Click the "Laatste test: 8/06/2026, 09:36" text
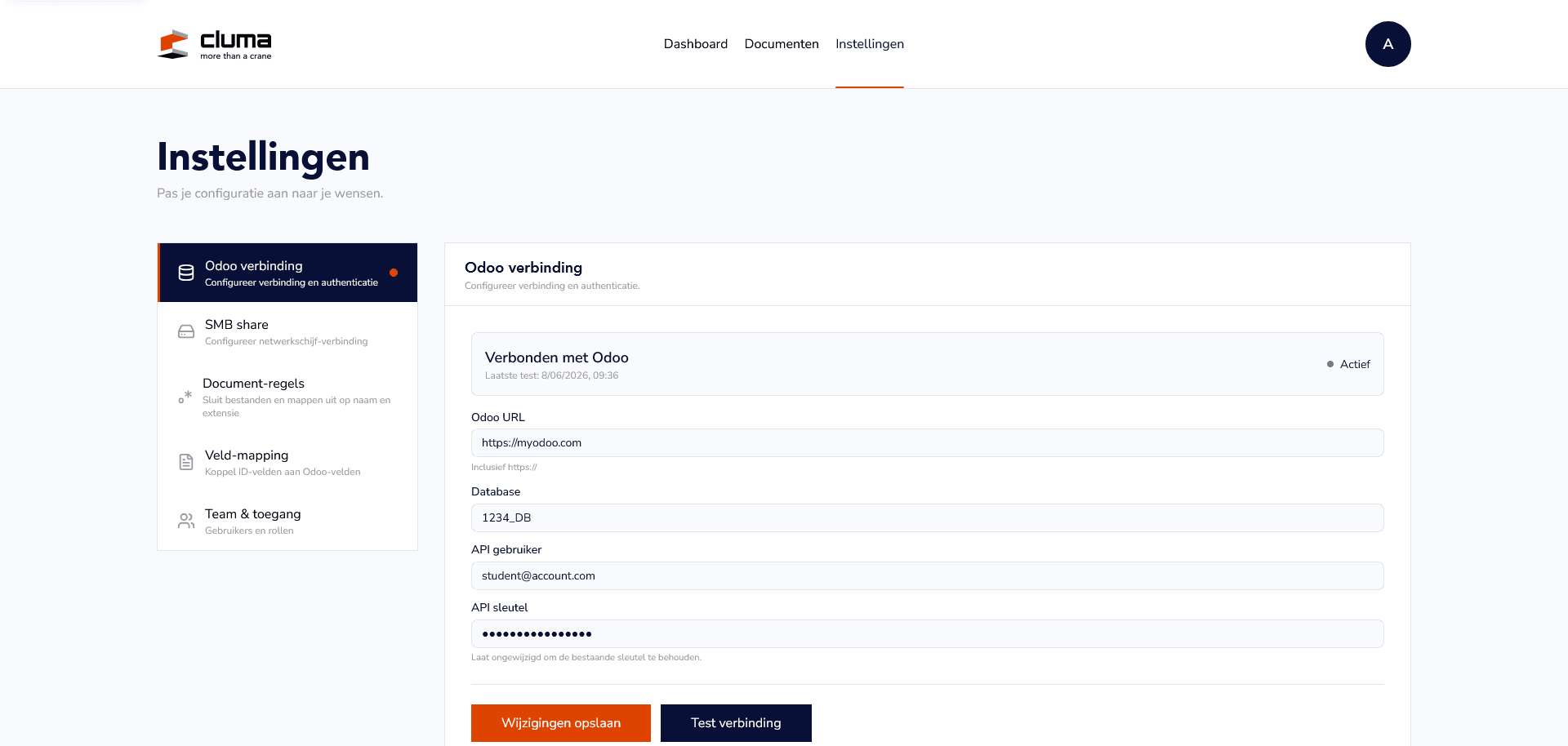The width and height of the screenshot is (1568, 746). pos(552,375)
